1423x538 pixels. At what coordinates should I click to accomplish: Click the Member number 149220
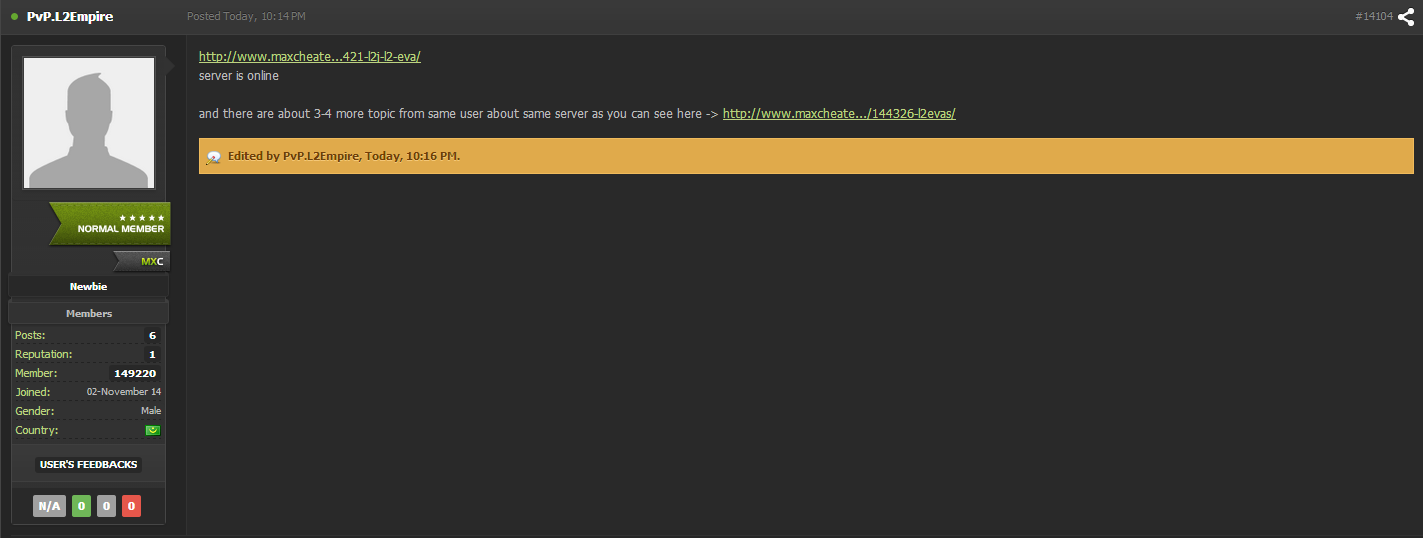pos(135,373)
